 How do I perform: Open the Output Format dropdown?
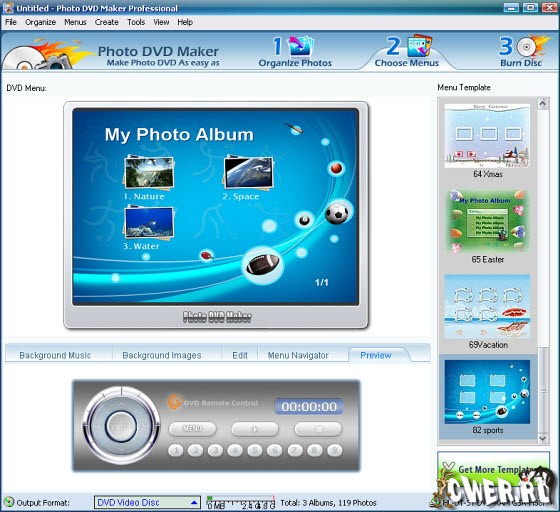point(147,502)
